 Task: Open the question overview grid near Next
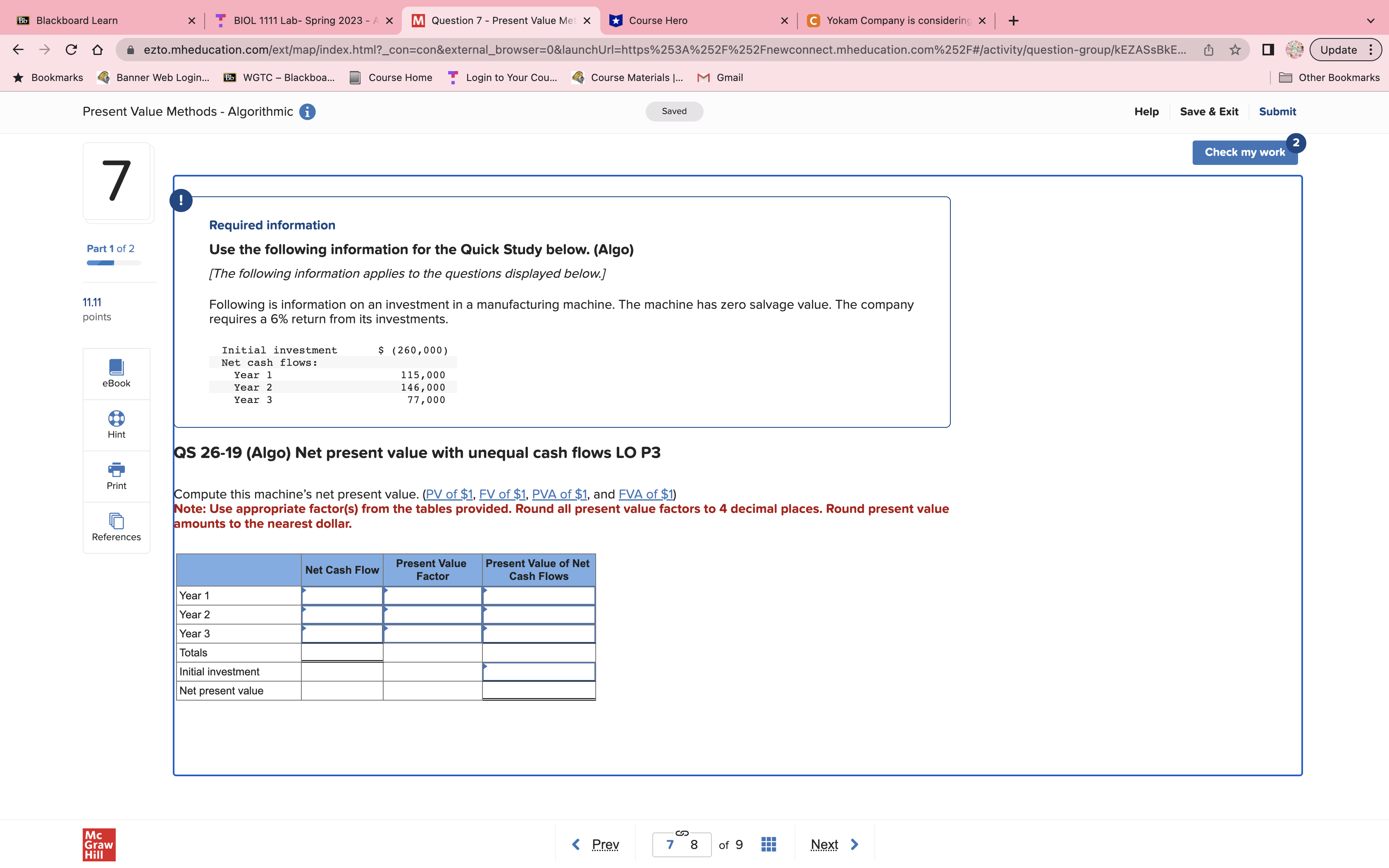(768, 844)
